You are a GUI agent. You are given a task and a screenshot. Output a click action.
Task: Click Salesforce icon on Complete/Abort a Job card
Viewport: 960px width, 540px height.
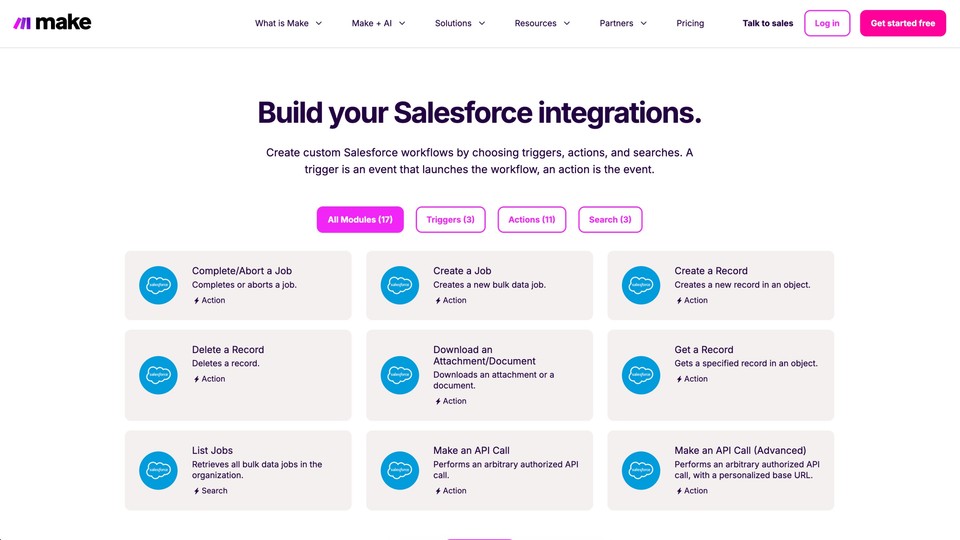click(x=158, y=285)
